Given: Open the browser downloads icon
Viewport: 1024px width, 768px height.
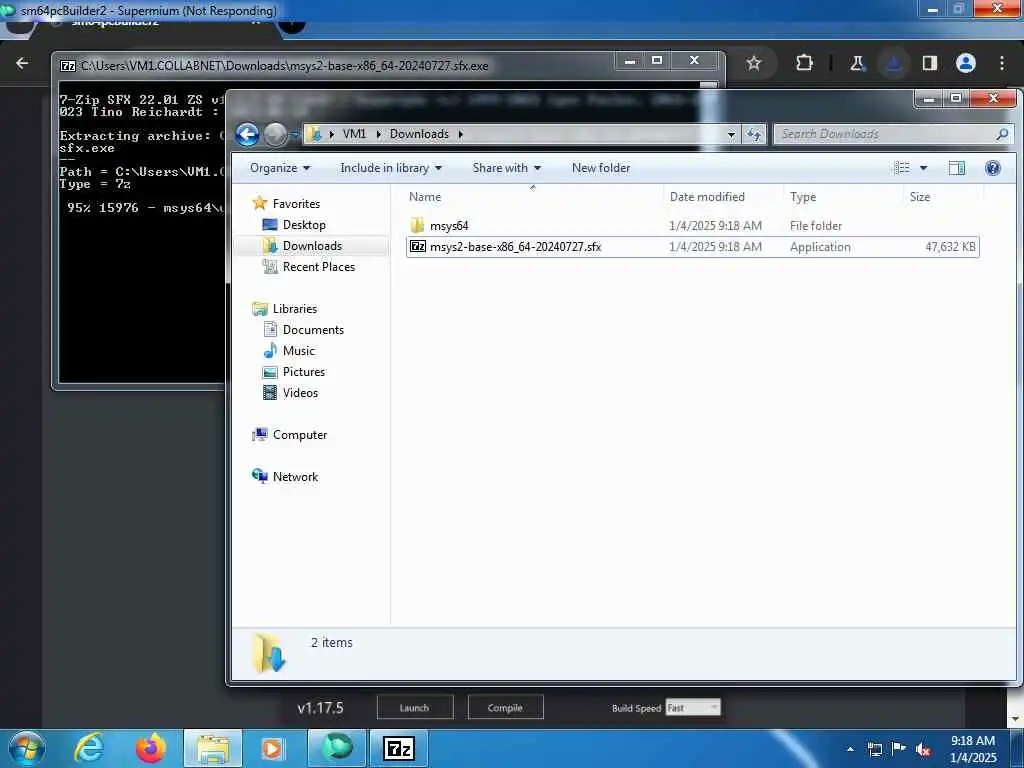Looking at the screenshot, I should [x=893, y=63].
